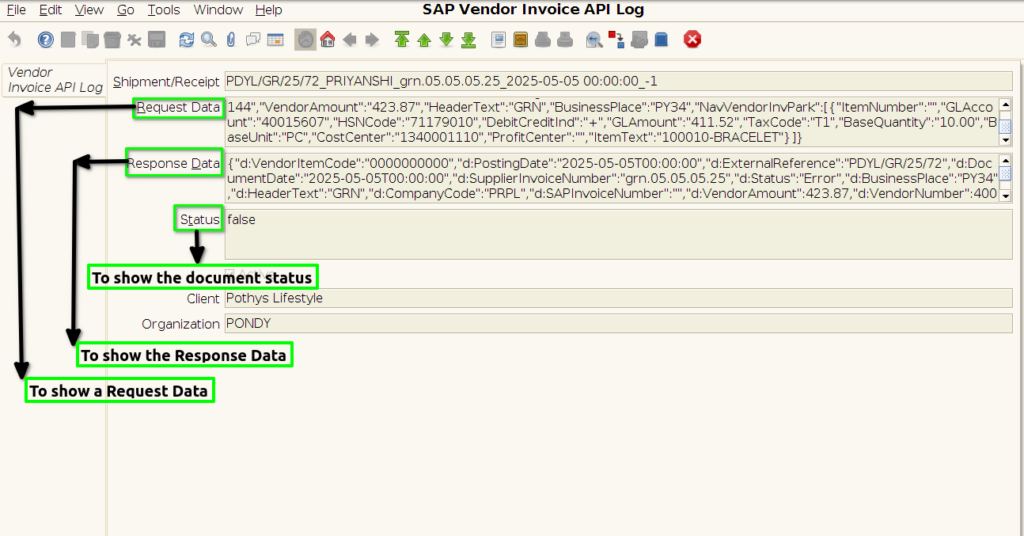Screen dimensions: 1024x536
Task: Open the Go menu
Action: click(x=125, y=10)
